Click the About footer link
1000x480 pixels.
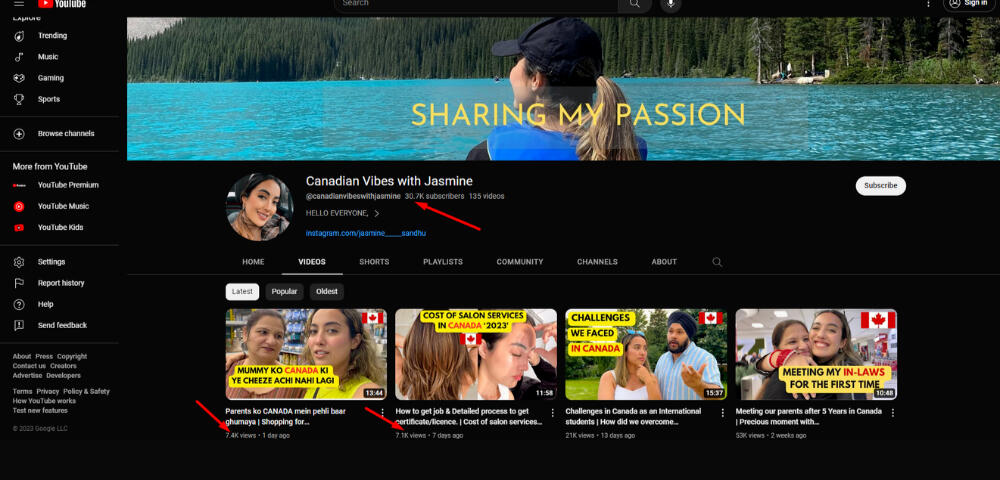22,356
